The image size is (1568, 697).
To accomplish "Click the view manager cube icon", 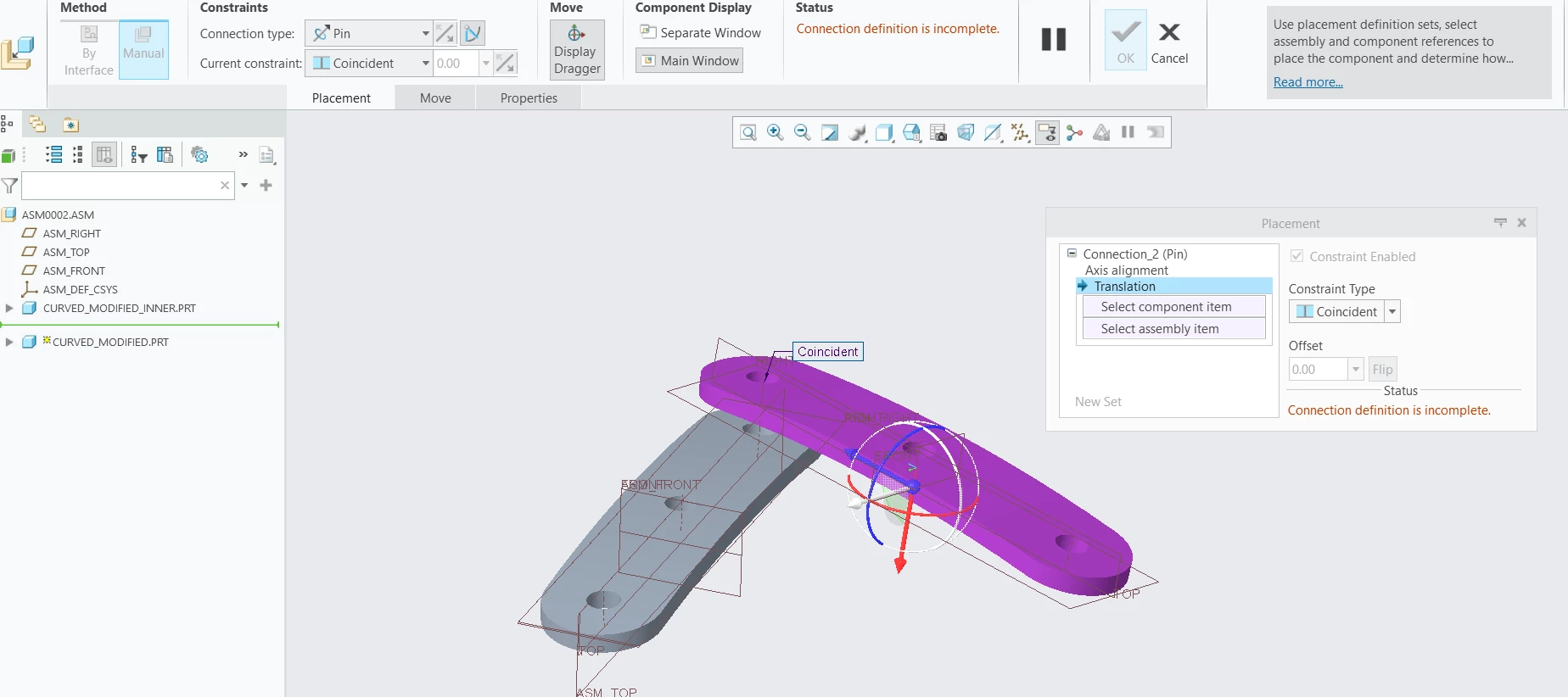I will (911, 132).
